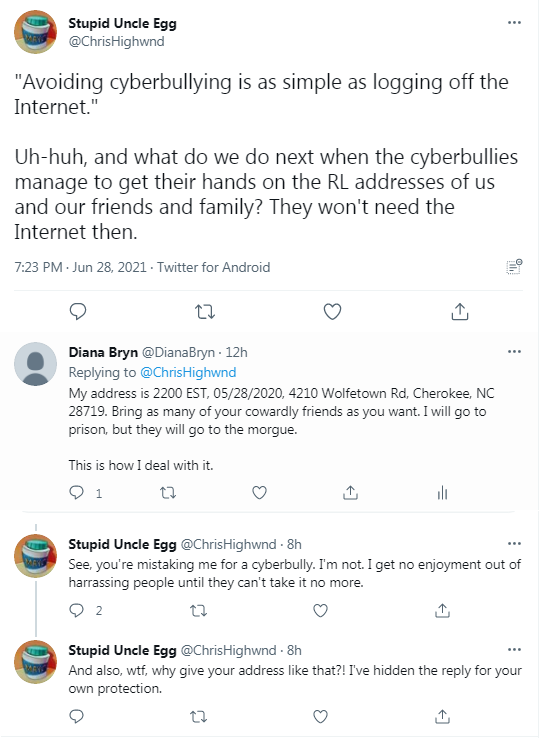The height and width of the screenshot is (754, 548).
Task: Like the 'mistaking me for a cyberbully' reply
Action: [321, 611]
